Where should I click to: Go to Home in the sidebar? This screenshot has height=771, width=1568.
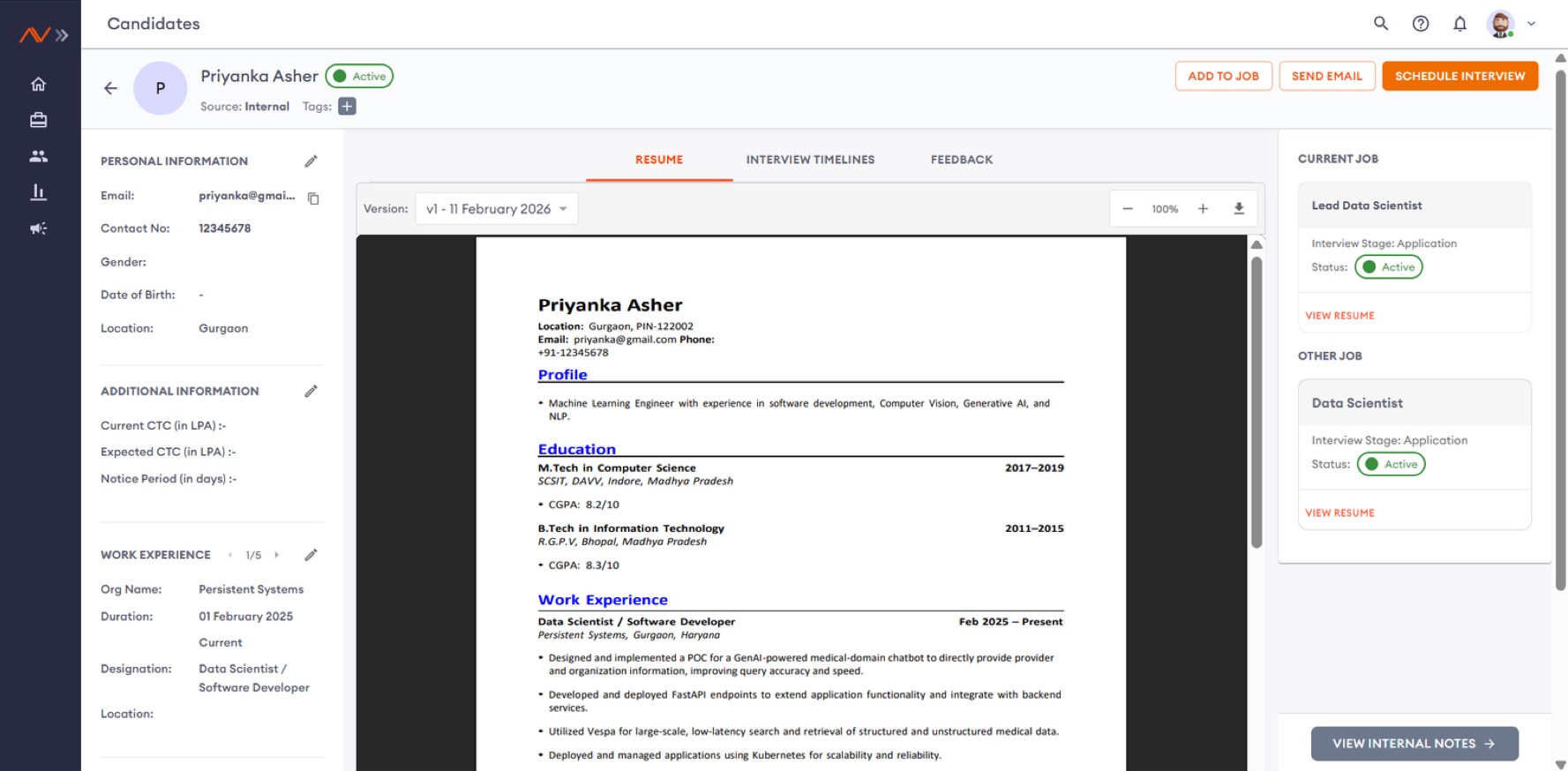(x=38, y=84)
